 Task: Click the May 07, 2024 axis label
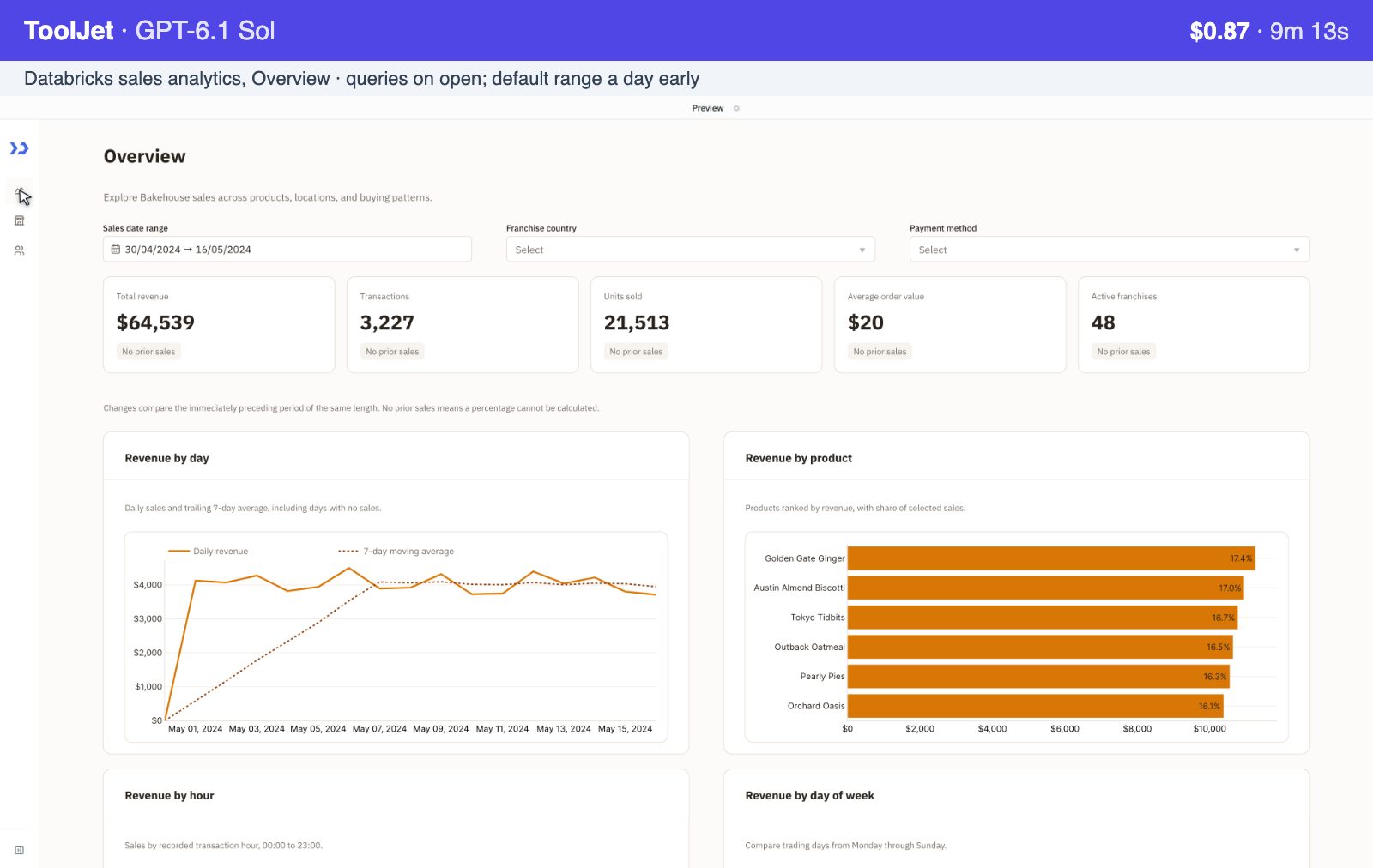pyautogui.click(x=379, y=729)
